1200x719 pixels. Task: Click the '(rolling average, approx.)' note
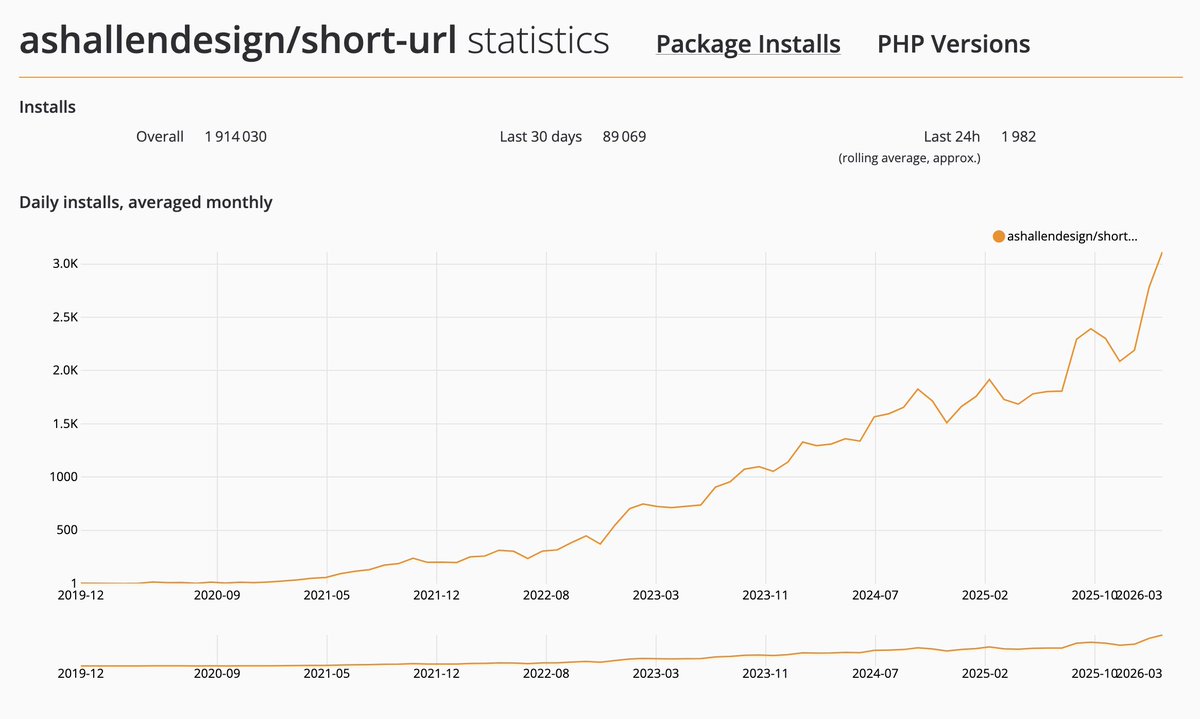[x=909, y=158]
